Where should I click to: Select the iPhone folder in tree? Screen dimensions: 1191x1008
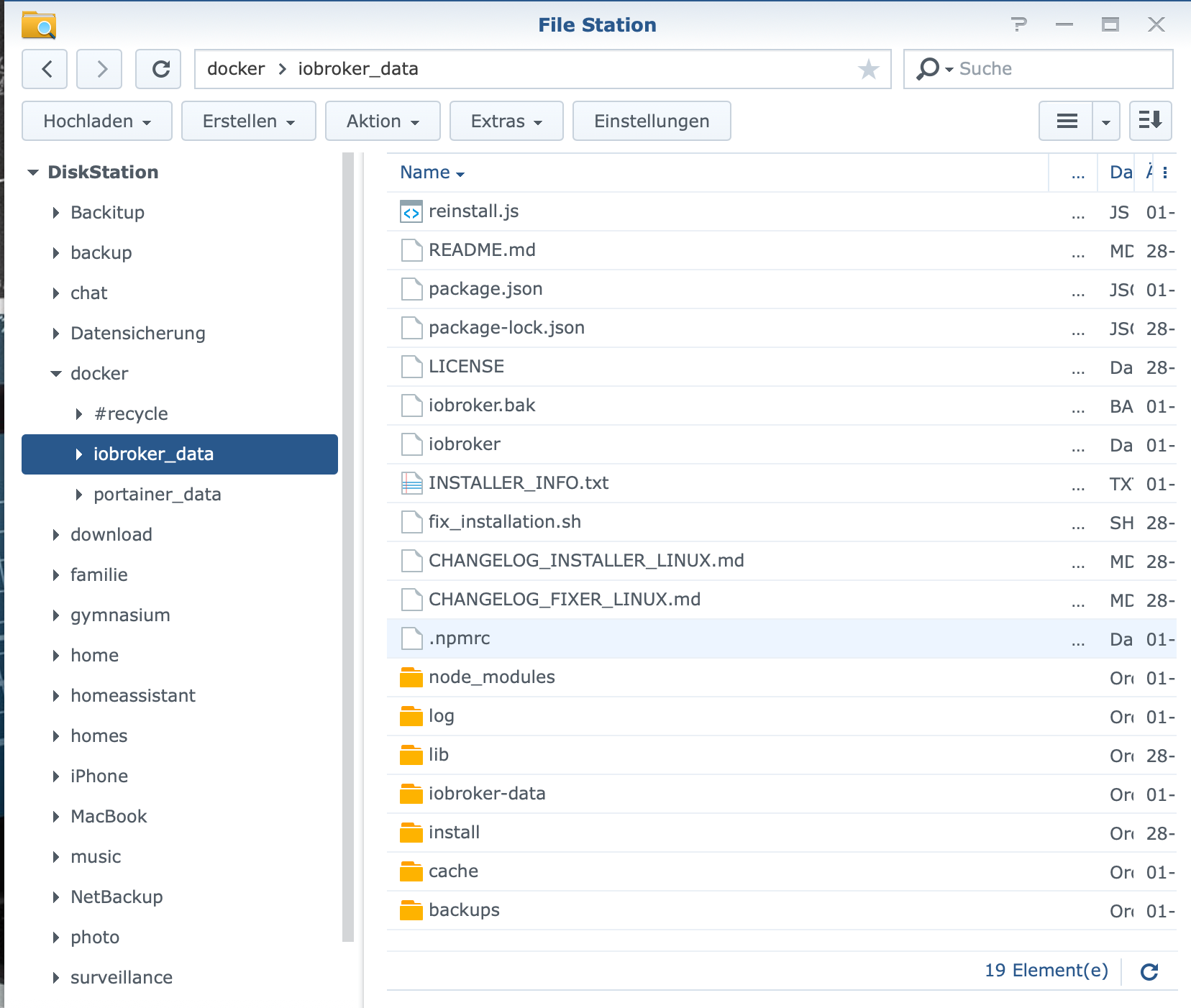point(99,776)
